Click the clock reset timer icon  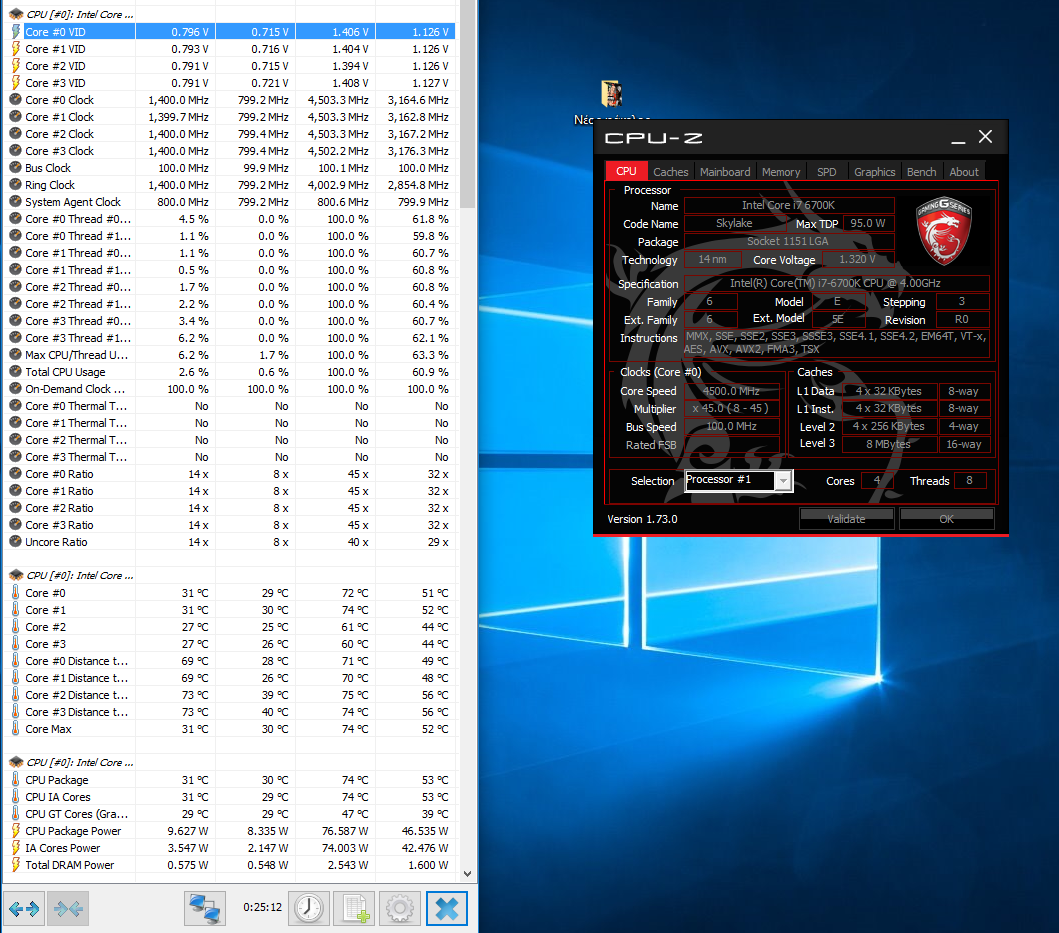click(309, 909)
